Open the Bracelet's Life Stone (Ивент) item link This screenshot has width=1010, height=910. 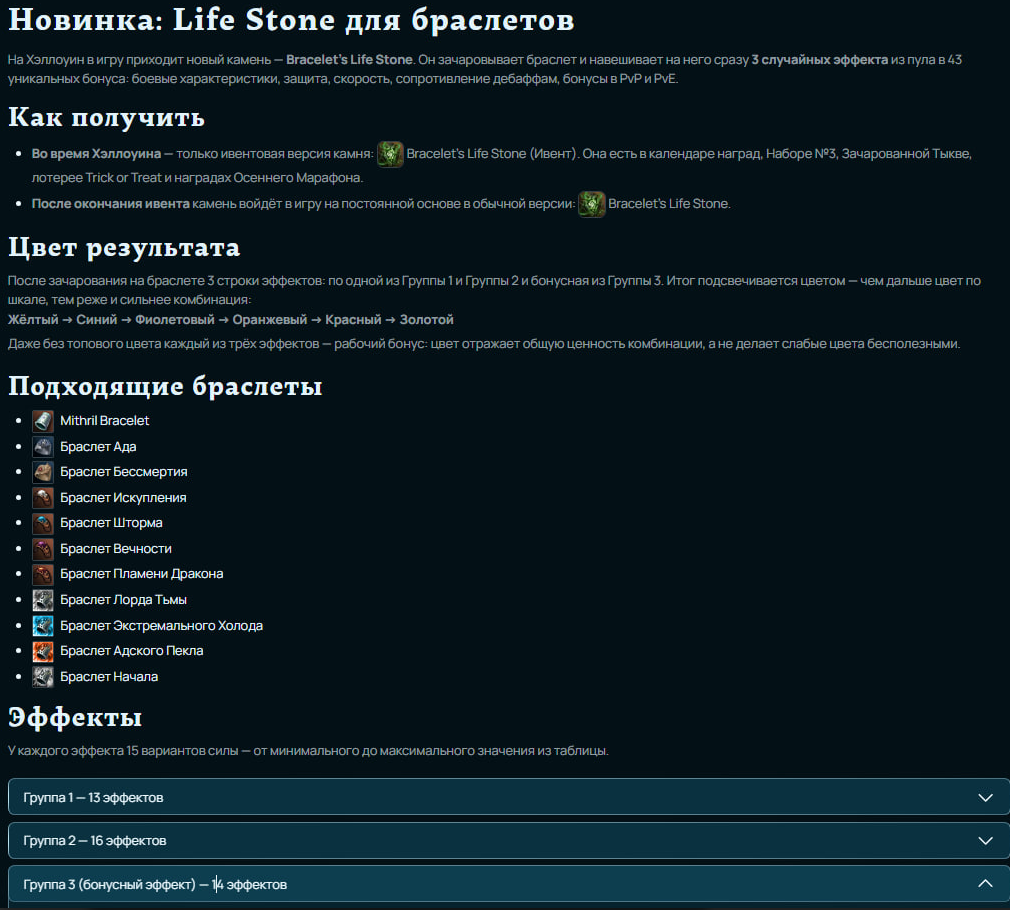point(491,154)
